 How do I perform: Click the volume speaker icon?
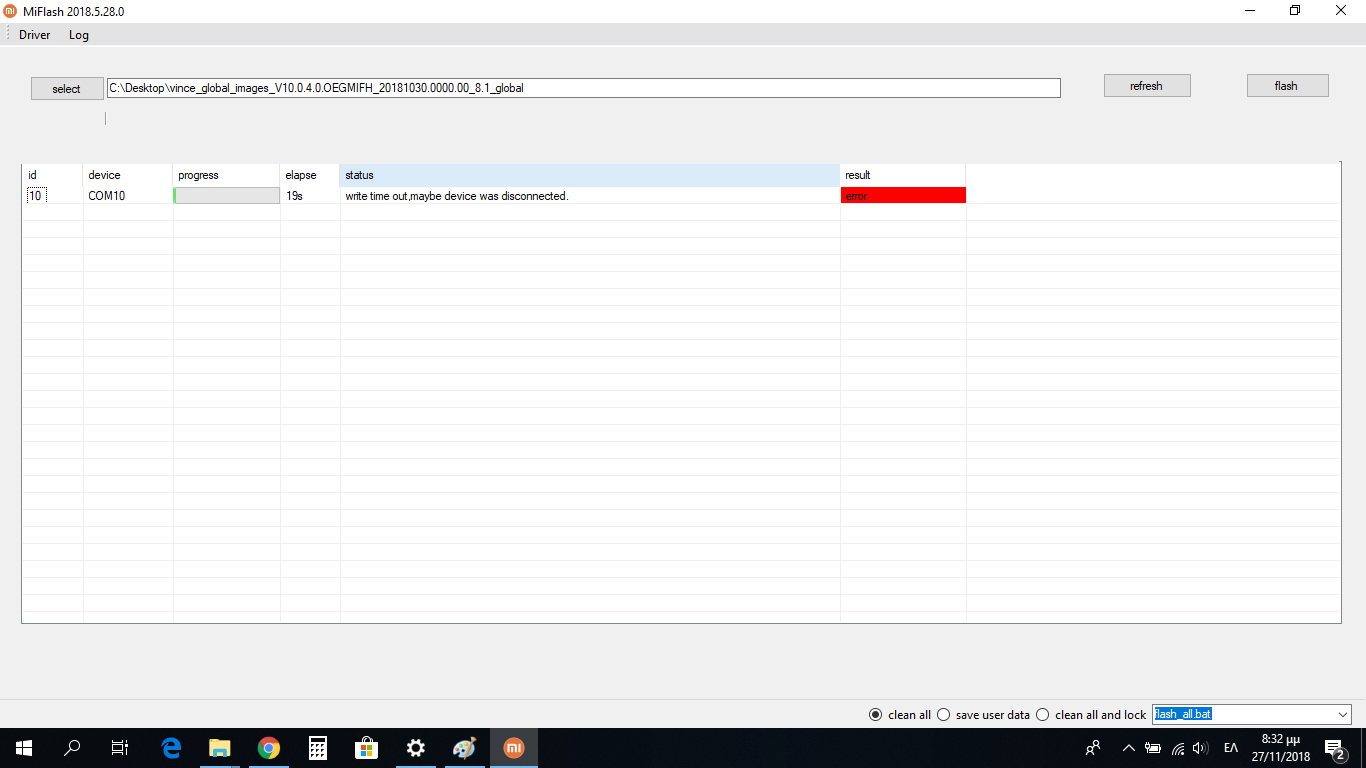(1201, 748)
